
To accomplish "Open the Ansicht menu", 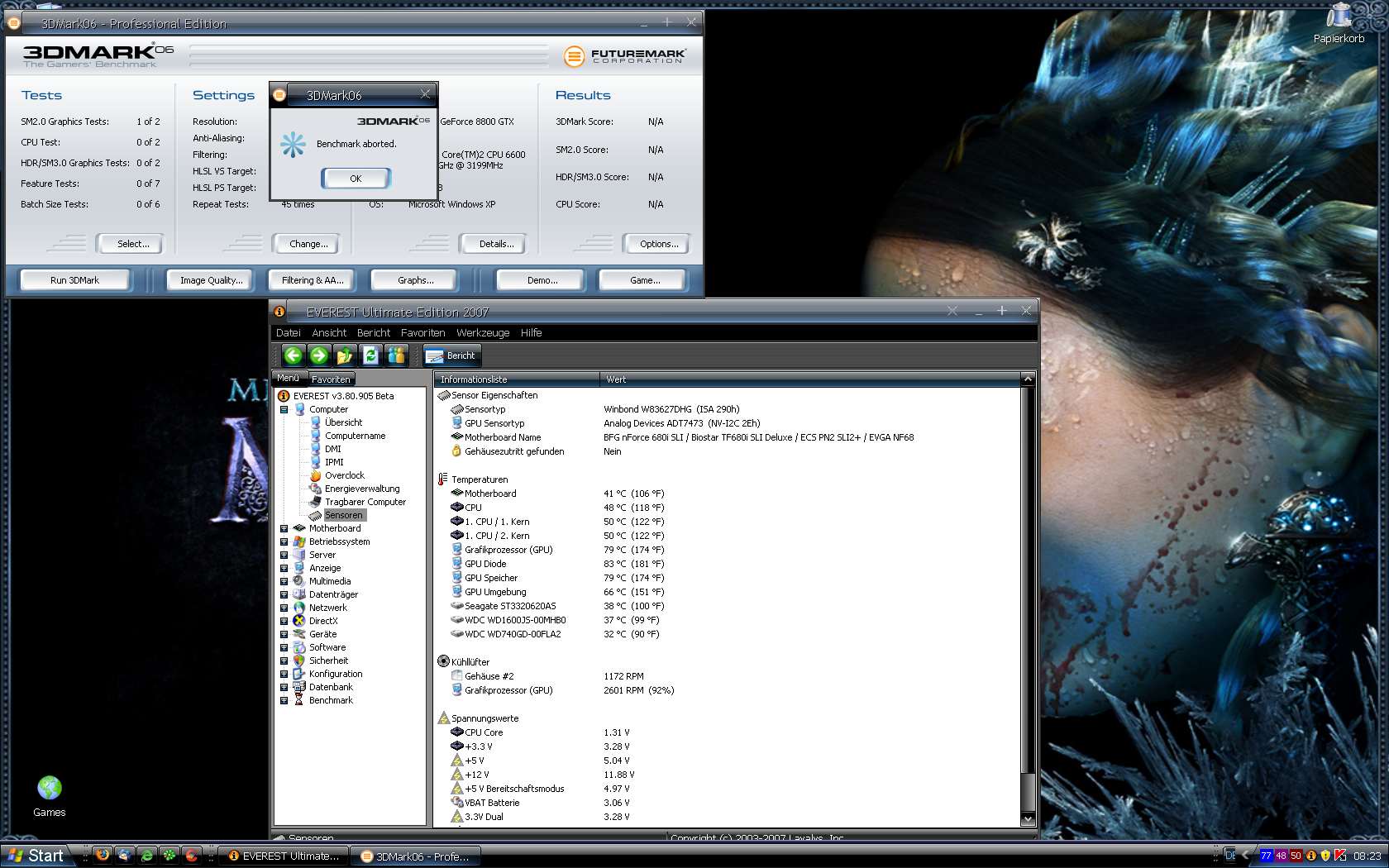I will pyautogui.click(x=329, y=332).
